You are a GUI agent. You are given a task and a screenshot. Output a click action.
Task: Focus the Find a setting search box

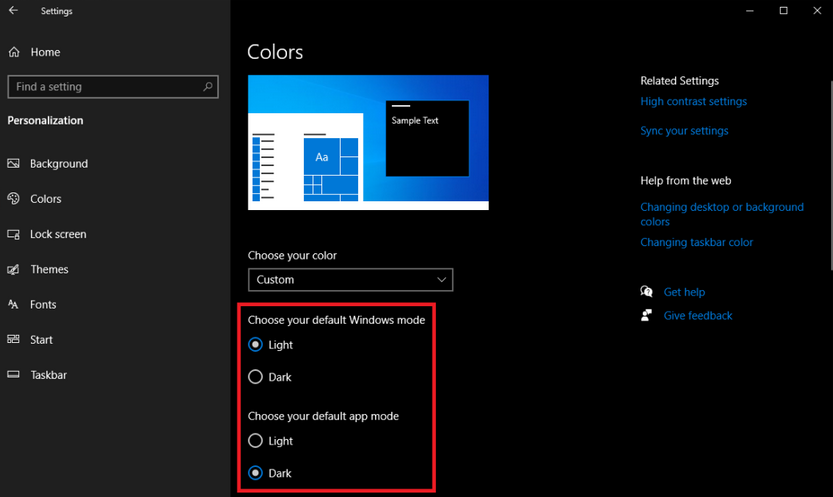pos(113,87)
